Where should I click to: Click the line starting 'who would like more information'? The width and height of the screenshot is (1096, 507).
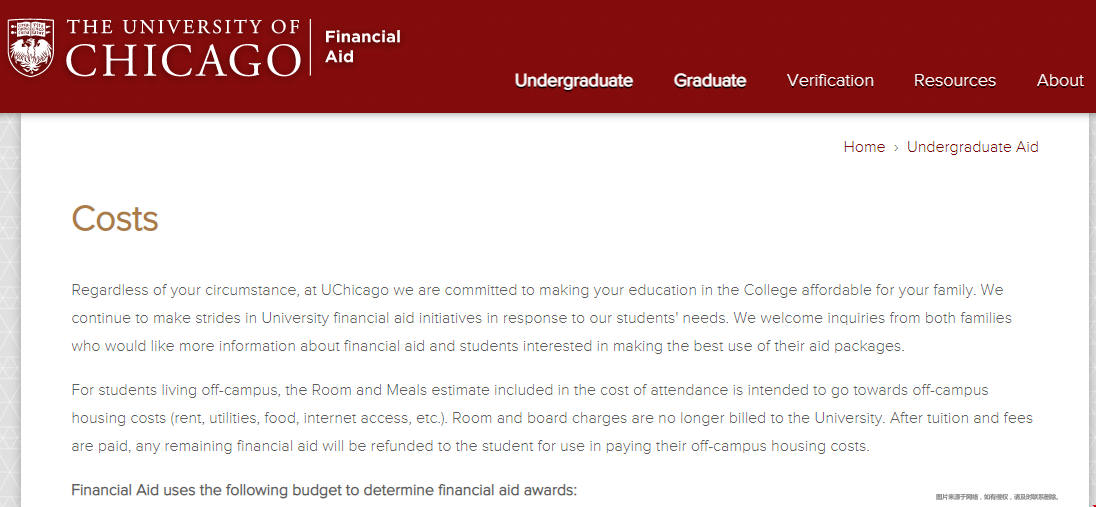click(x=488, y=347)
